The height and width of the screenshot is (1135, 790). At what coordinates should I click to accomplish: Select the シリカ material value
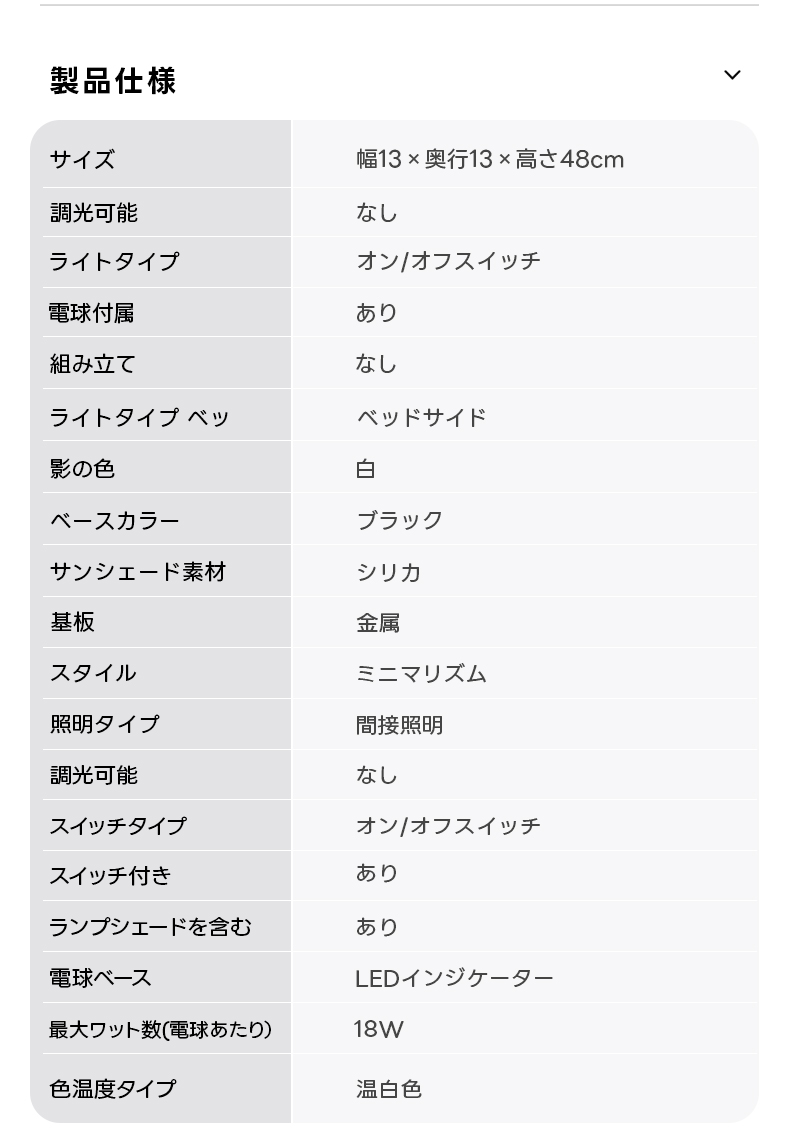pos(388,573)
